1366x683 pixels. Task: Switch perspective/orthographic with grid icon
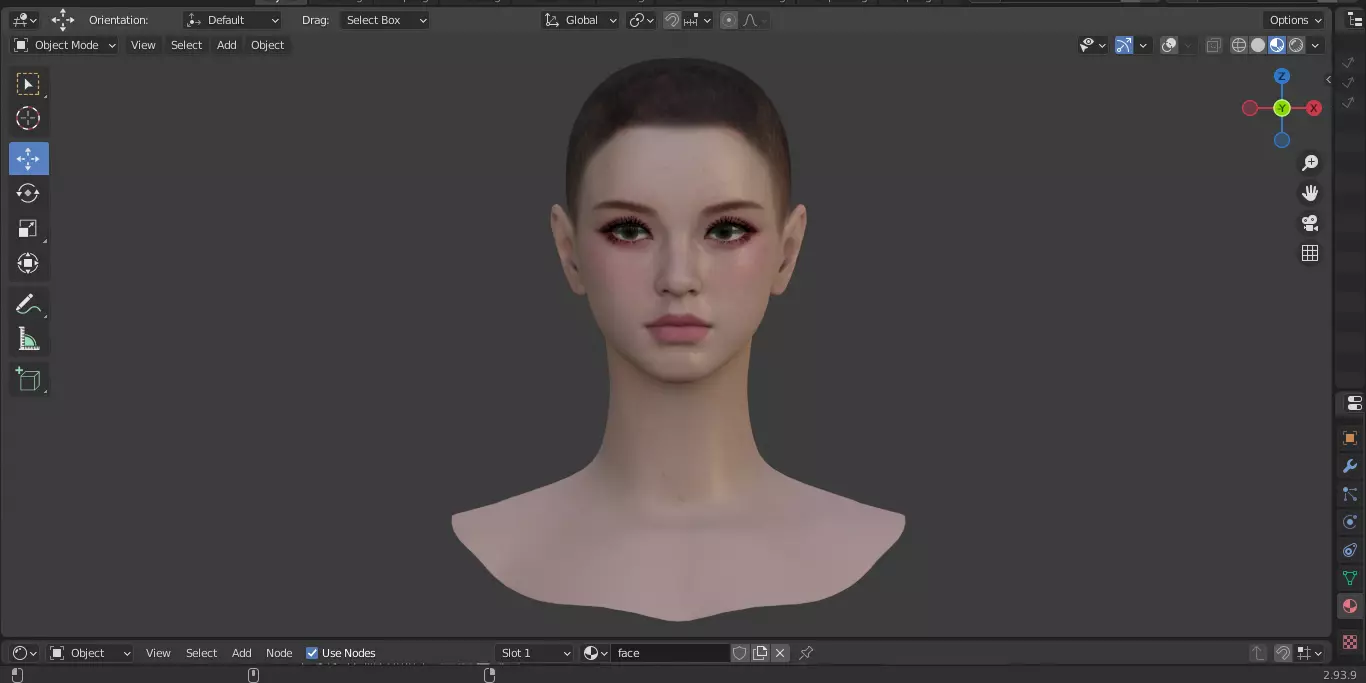[1310, 253]
